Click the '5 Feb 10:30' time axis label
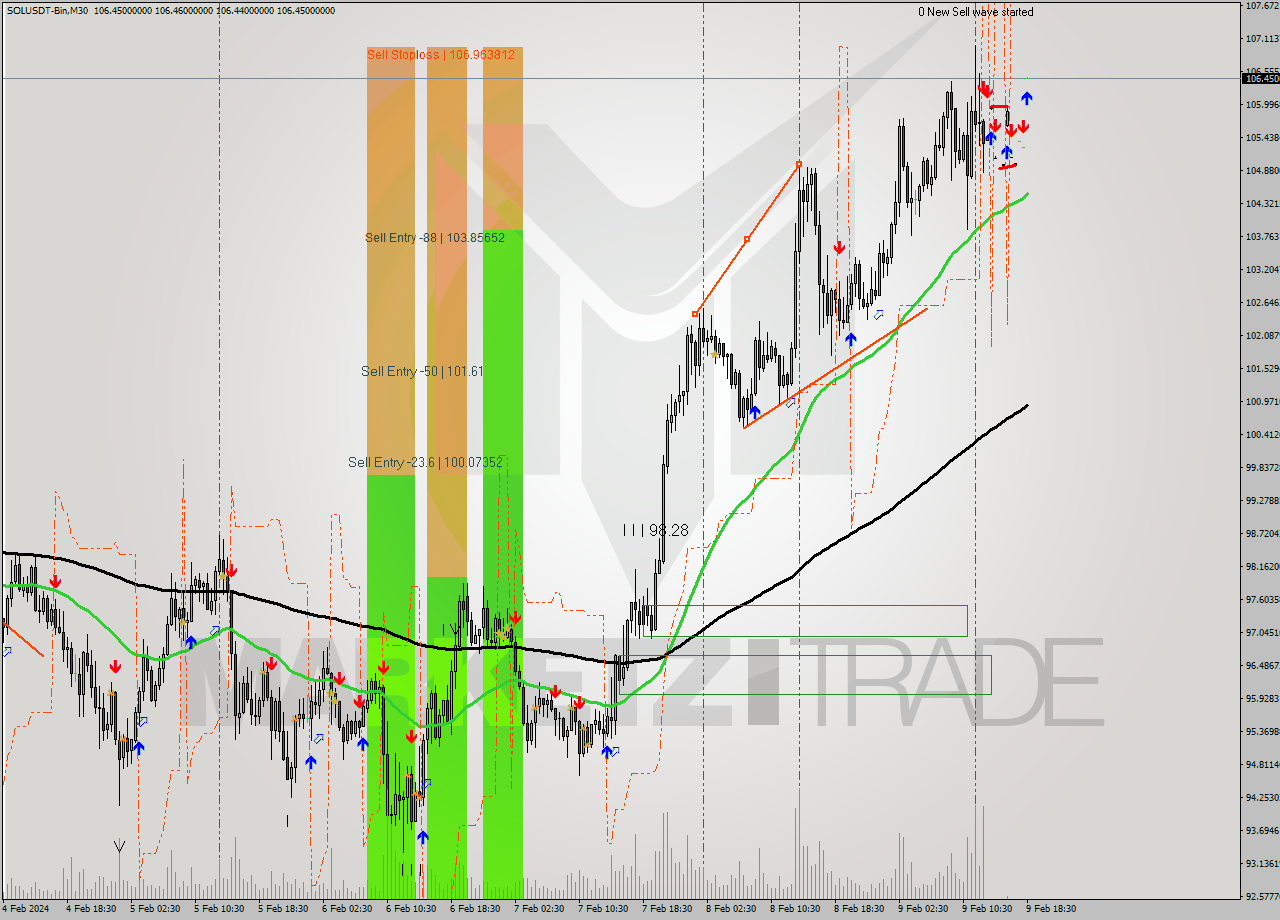Screen dimensions: 1280x920 point(219,909)
